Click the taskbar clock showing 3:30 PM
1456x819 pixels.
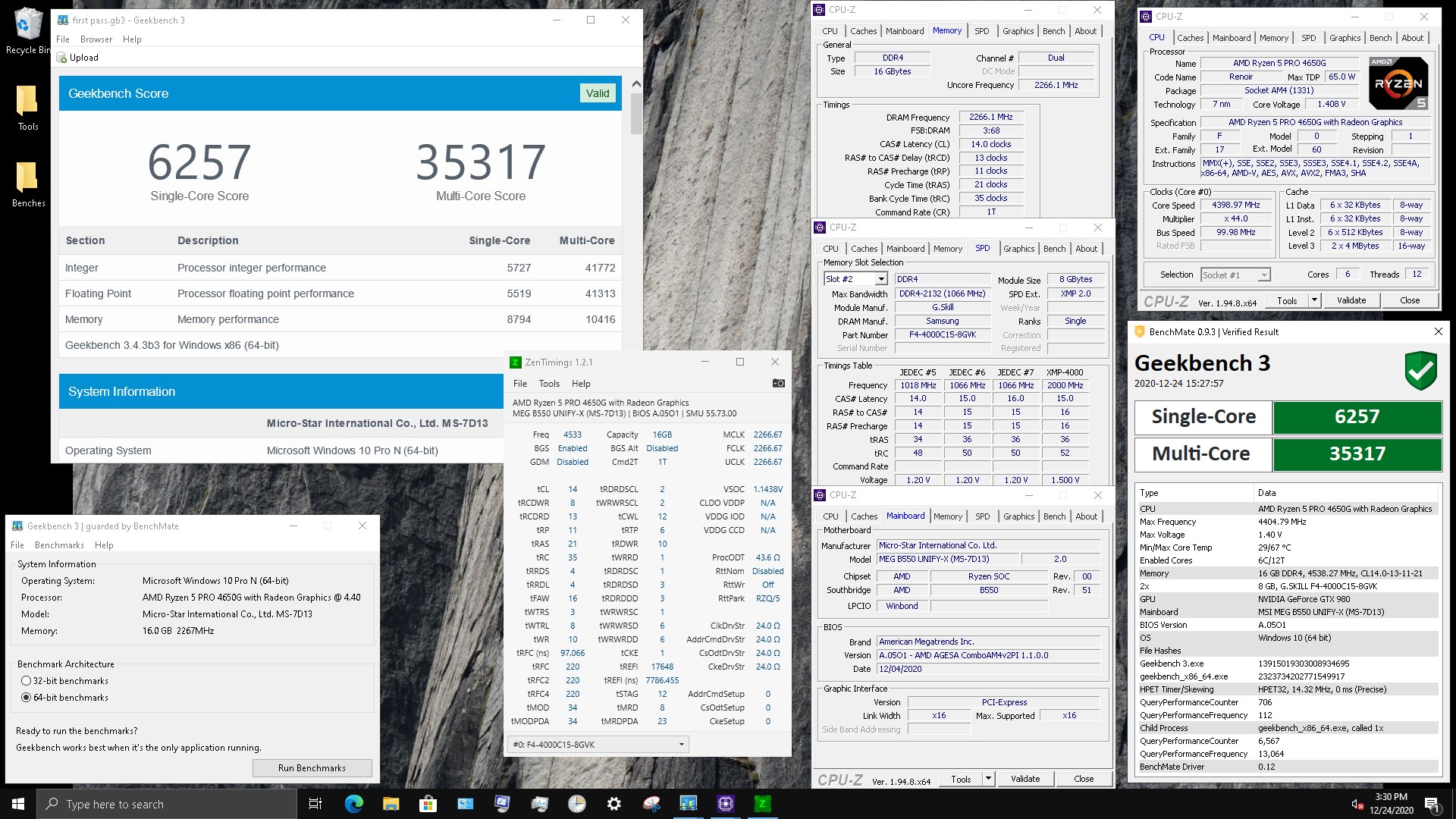pos(1391,804)
